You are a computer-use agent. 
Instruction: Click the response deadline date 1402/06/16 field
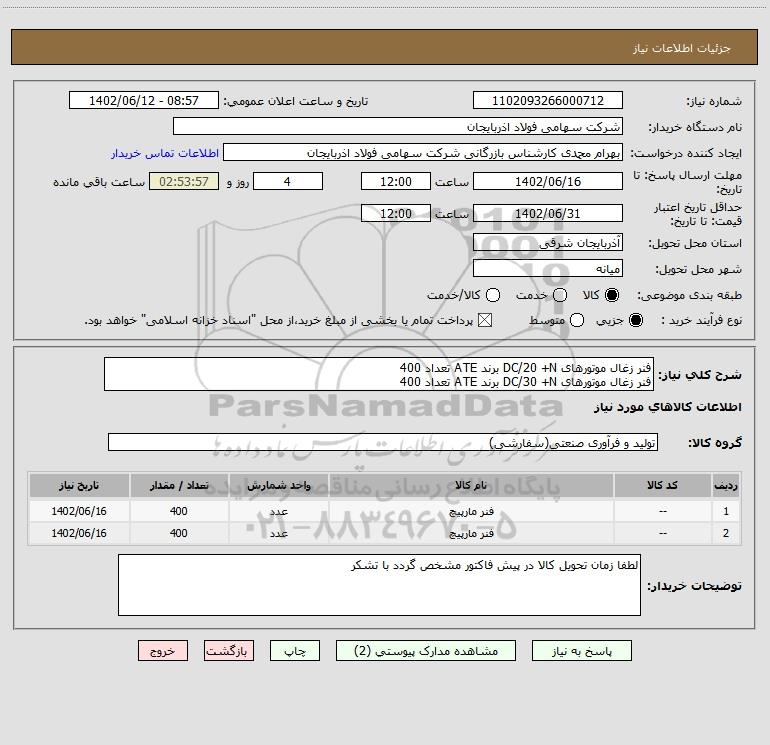click(x=548, y=181)
